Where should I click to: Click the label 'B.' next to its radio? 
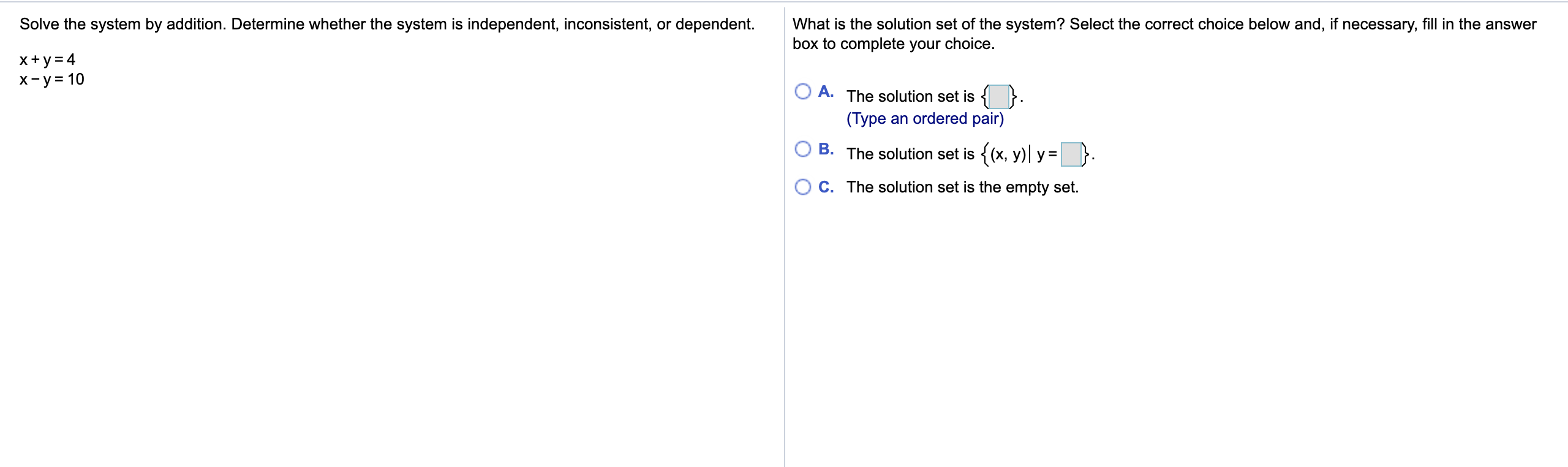point(826,148)
